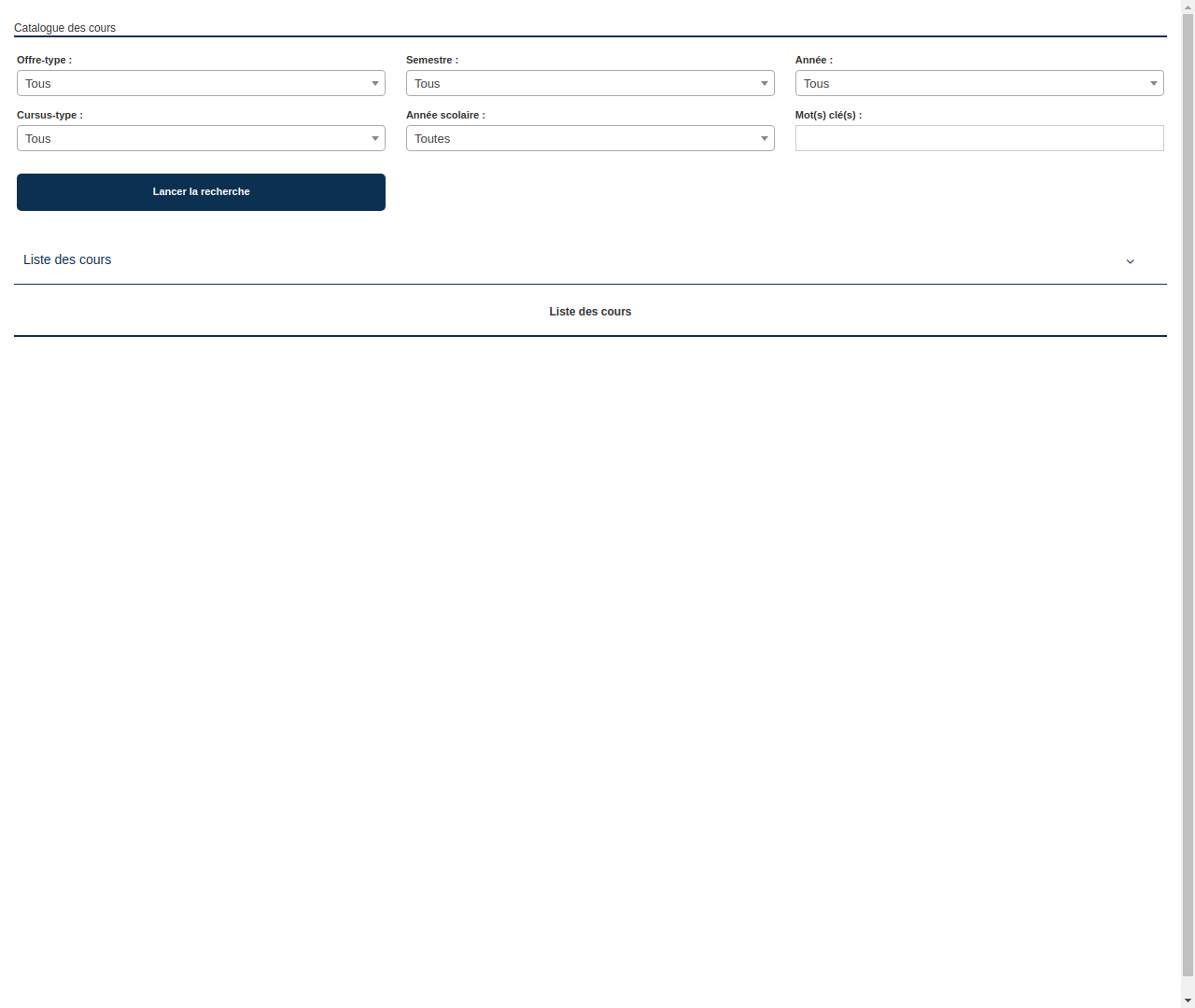Open the Année selector showing Tous

979,83
